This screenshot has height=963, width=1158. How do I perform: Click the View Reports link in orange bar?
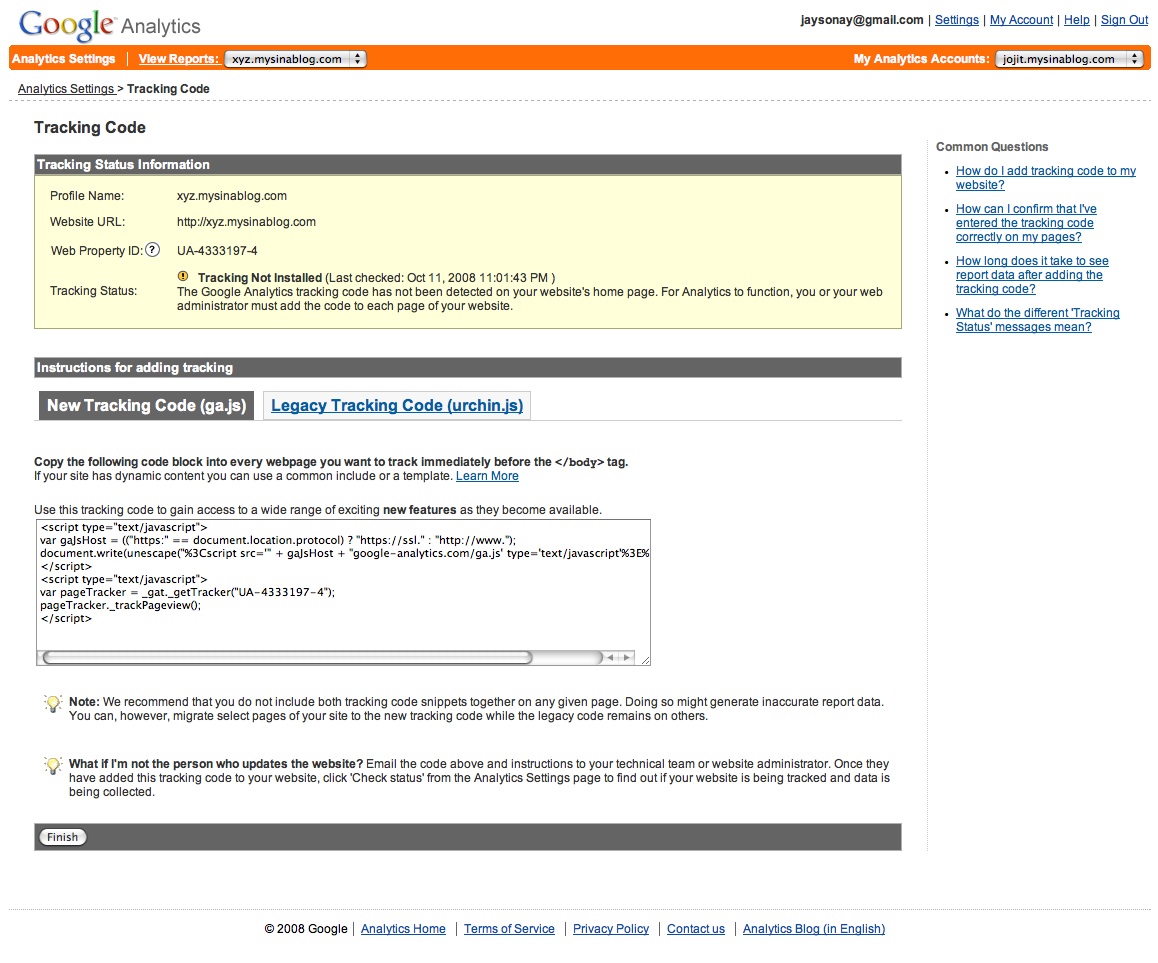pos(179,59)
